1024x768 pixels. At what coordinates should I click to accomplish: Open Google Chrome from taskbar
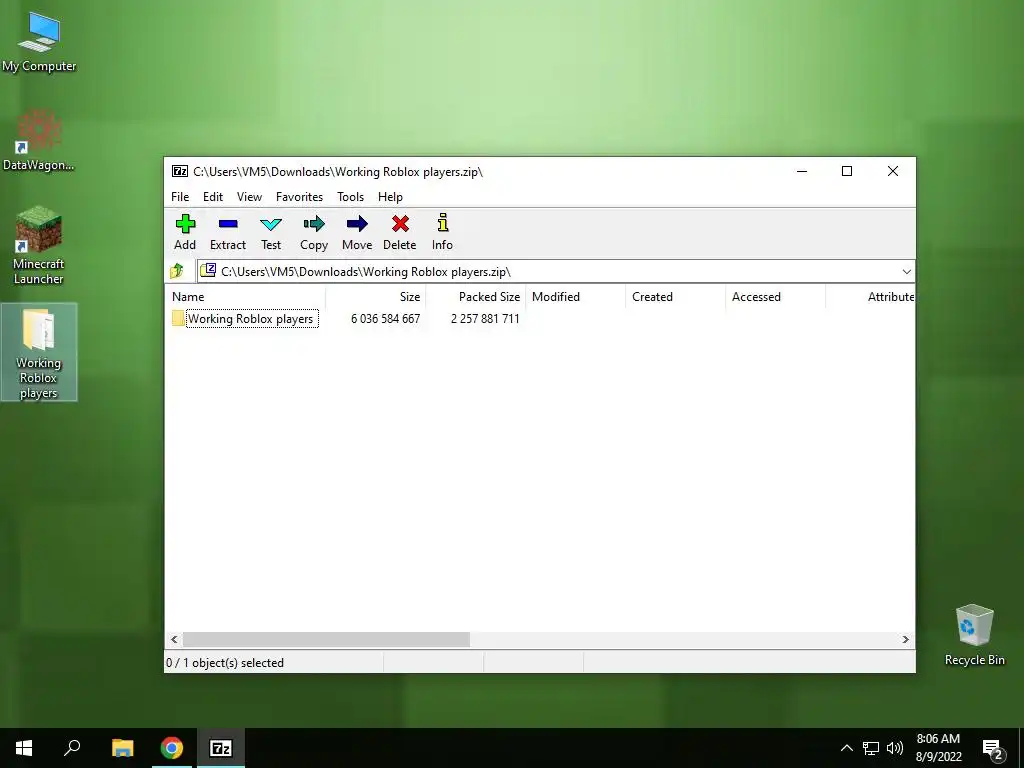172,748
